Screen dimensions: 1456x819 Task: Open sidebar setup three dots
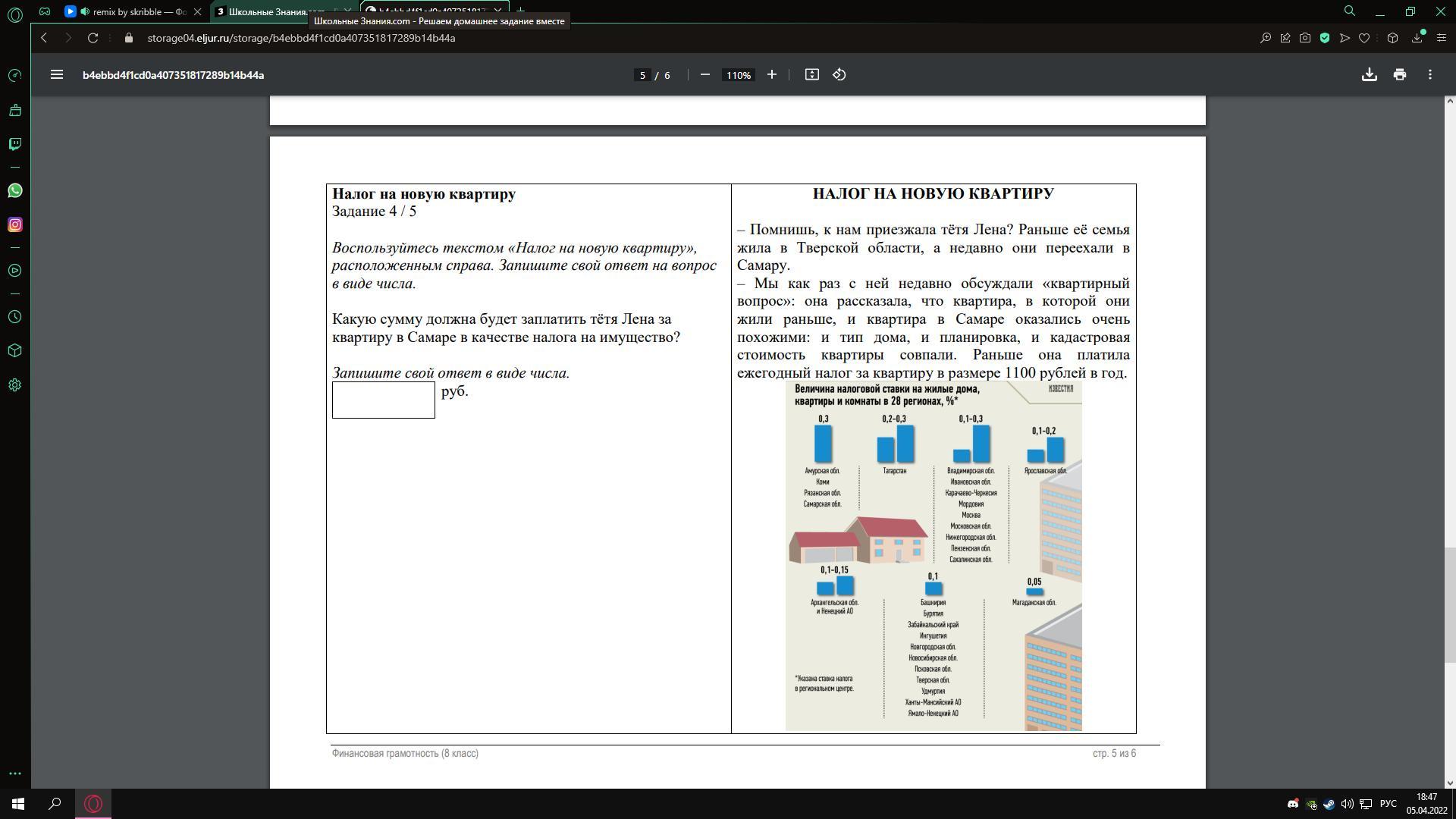[14, 773]
